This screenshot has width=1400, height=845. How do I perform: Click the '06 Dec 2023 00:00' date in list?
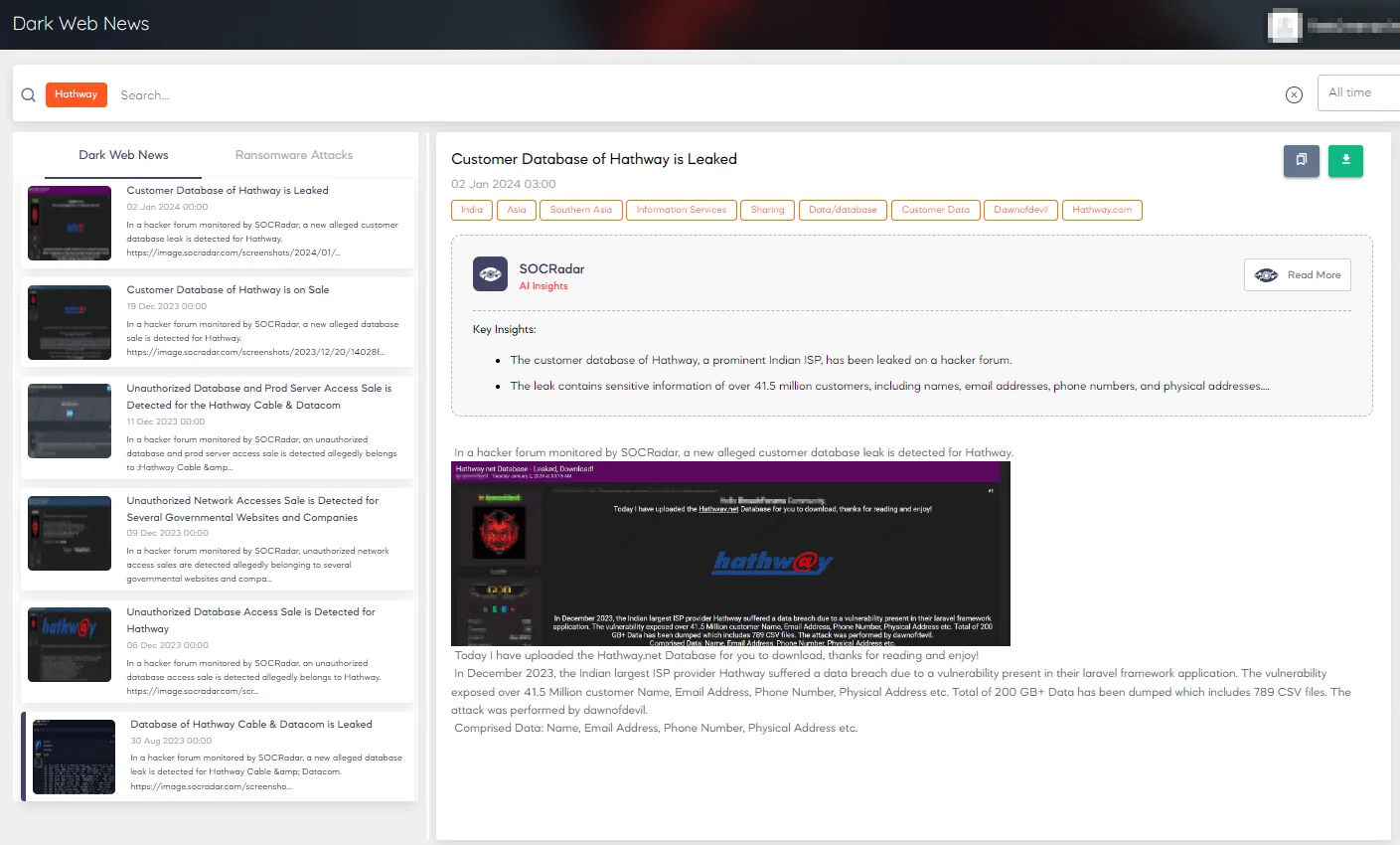(x=168, y=645)
